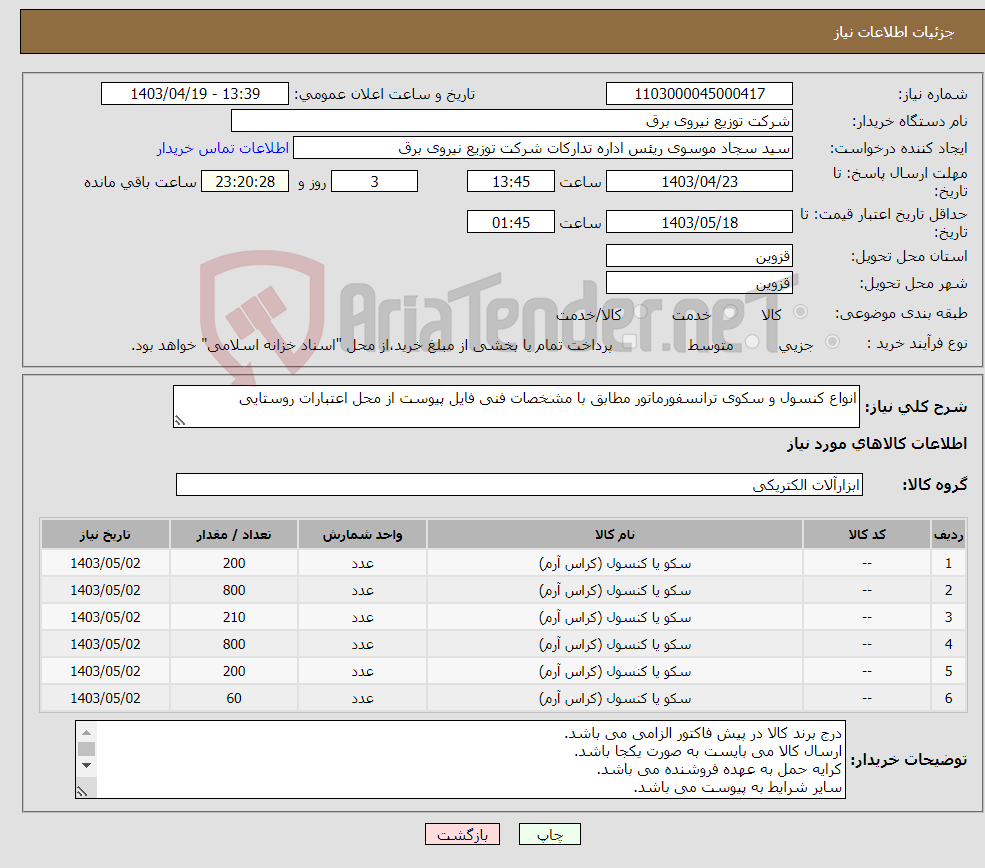Click date 1403/05/02 in row 6
The width and height of the screenshot is (985, 868).
click(106, 698)
